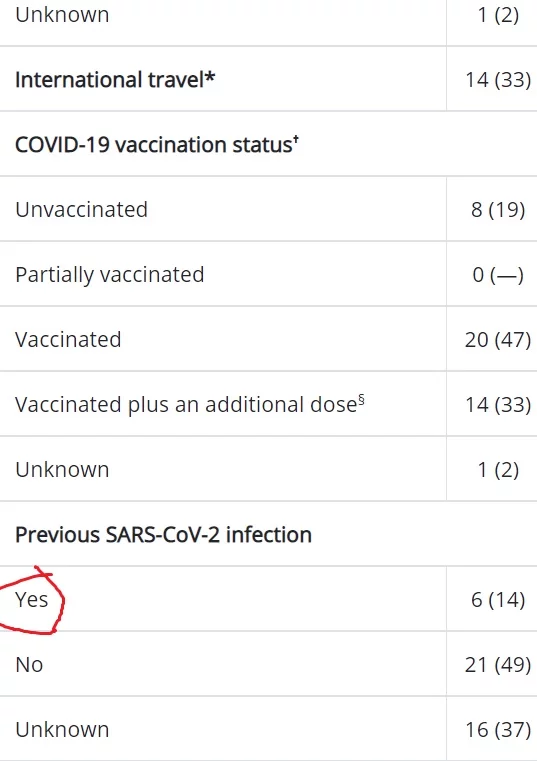Click the Partially vaccinated label

pos(110,275)
